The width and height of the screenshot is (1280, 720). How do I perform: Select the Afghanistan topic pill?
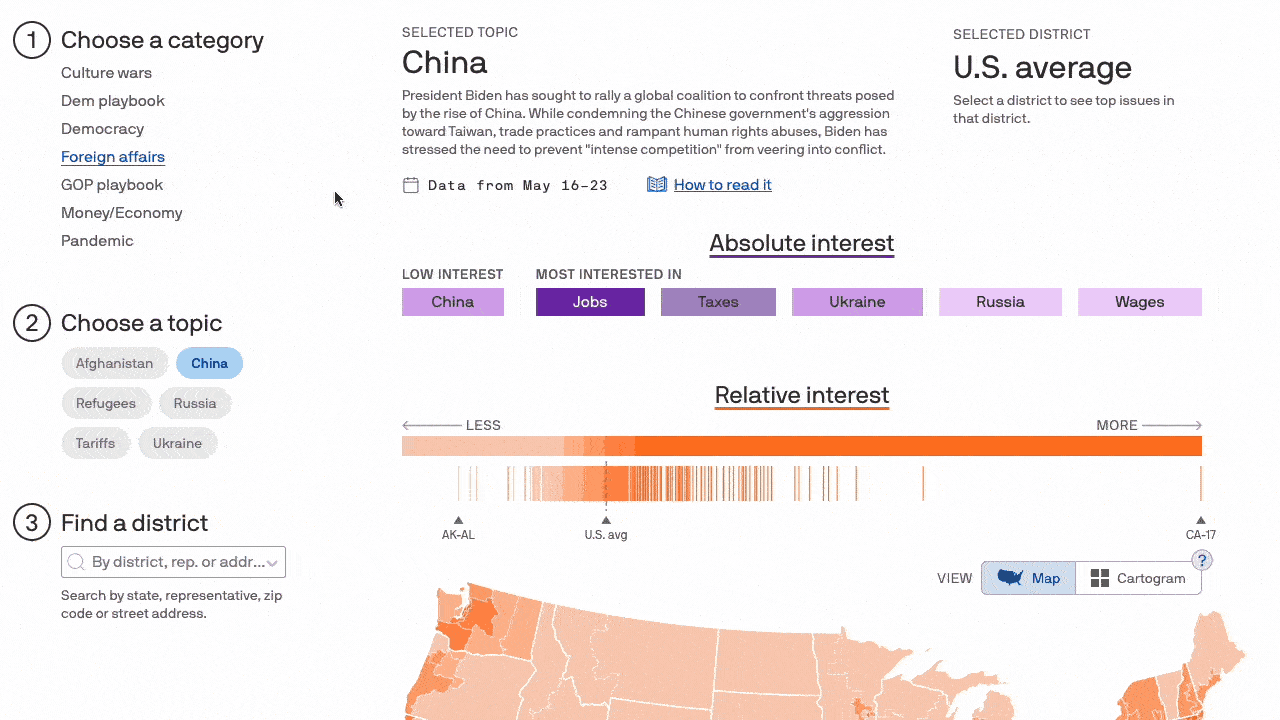[114, 363]
